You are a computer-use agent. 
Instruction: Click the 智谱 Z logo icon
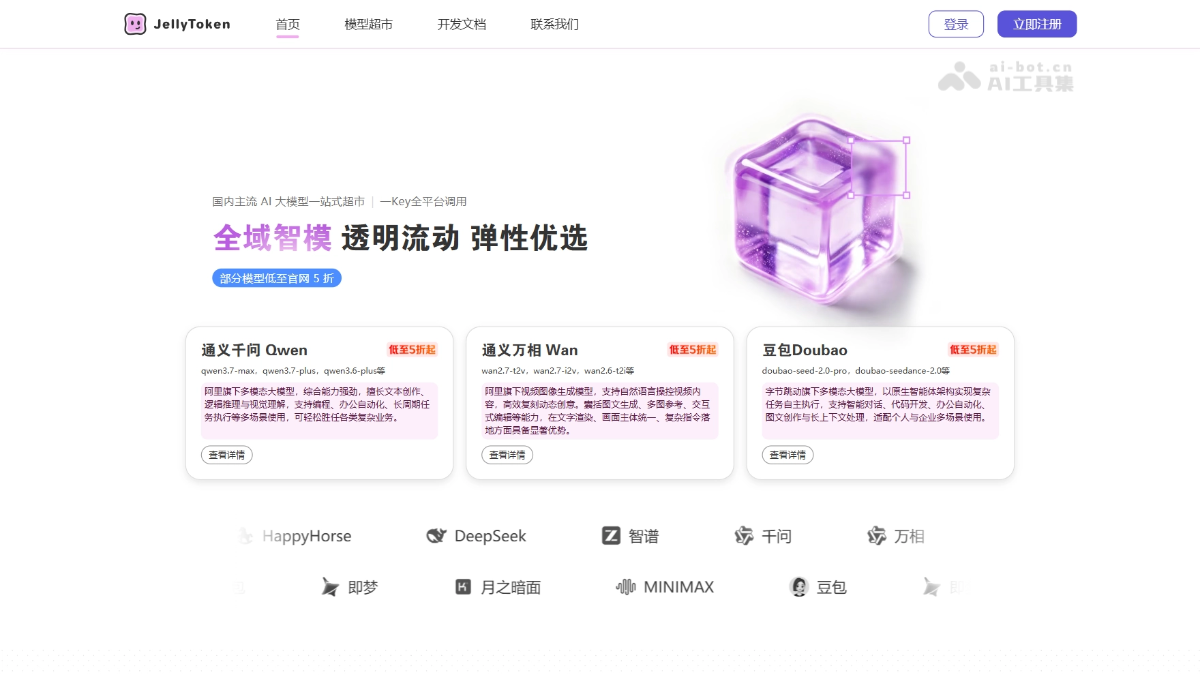click(x=611, y=536)
